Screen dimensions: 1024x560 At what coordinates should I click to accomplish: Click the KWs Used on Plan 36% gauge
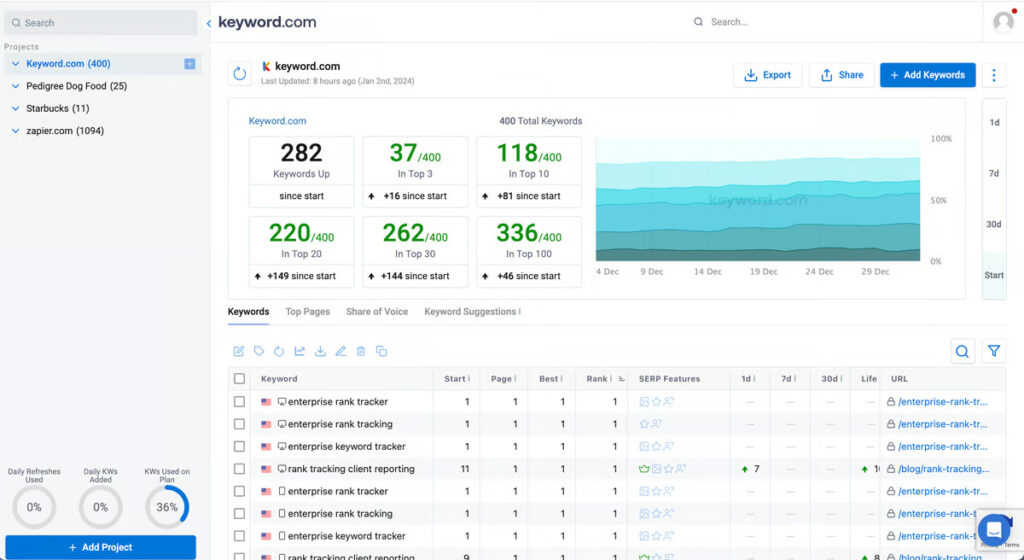[x=167, y=507]
